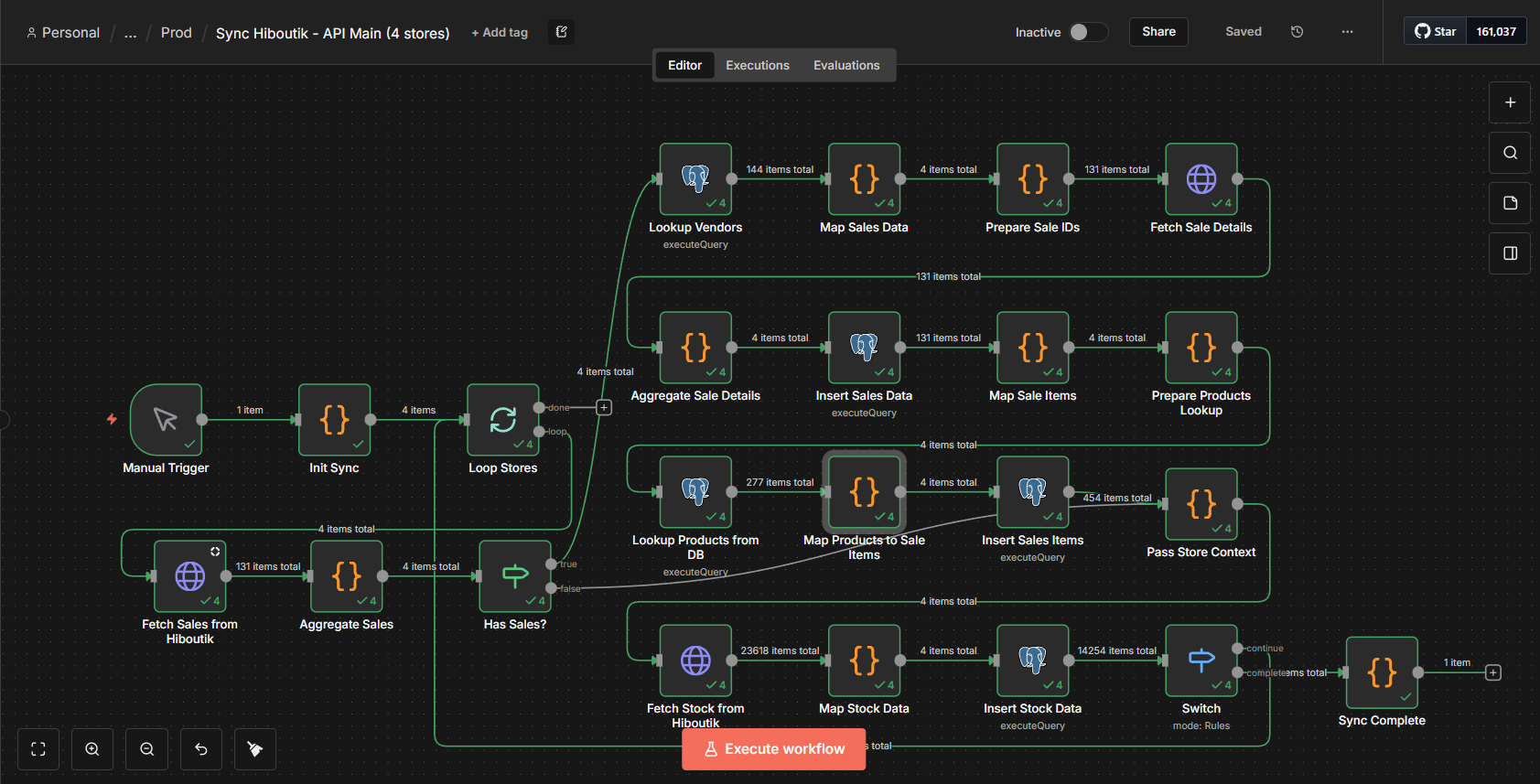The height and width of the screenshot is (784, 1540).
Task: Select the Lookup Vendors Postgres node
Action: click(695, 179)
